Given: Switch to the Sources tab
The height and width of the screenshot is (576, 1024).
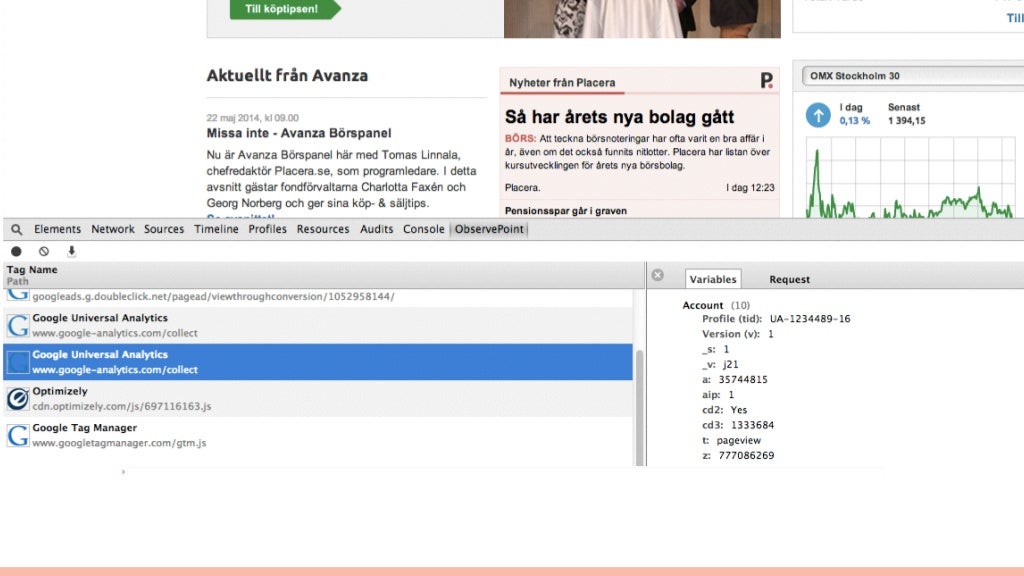Looking at the screenshot, I should click(164, 229).
